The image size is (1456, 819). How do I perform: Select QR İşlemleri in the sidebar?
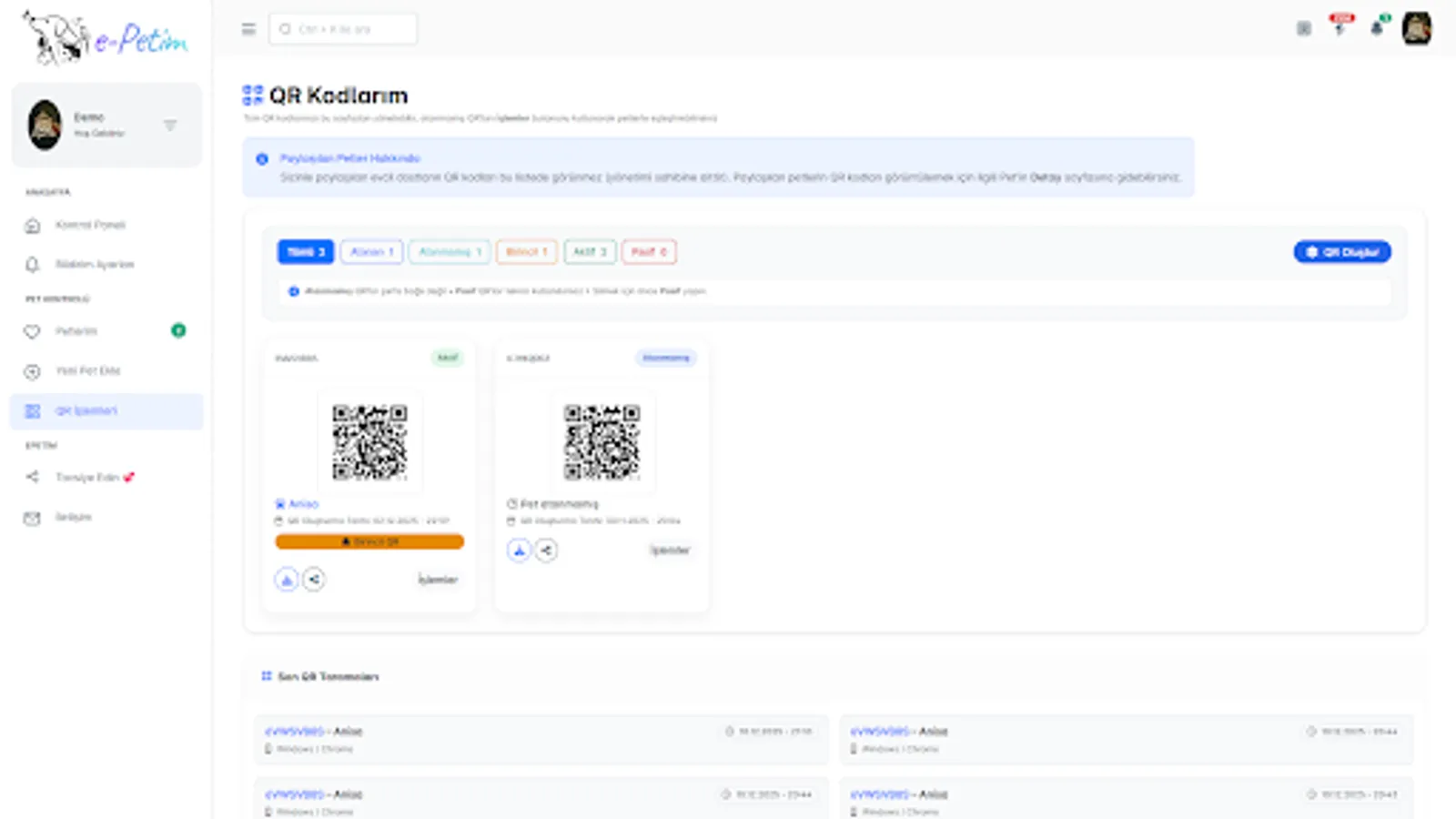point(106,411)
